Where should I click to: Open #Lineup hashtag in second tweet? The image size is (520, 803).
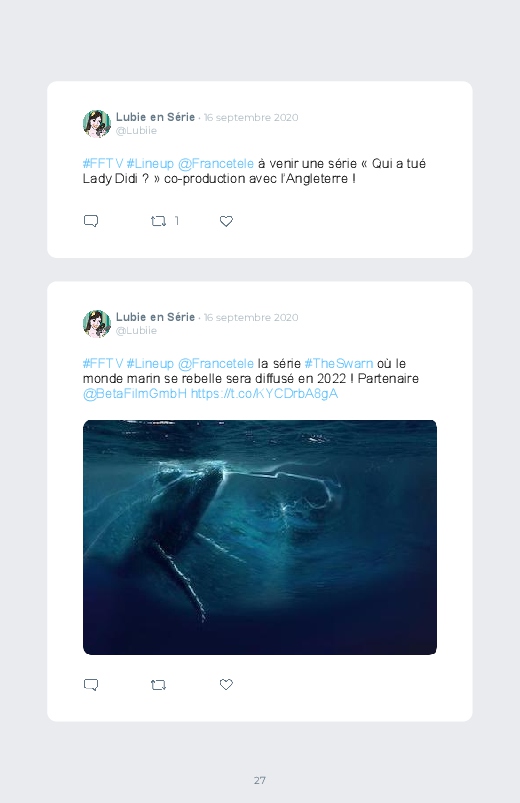[150, 364]
